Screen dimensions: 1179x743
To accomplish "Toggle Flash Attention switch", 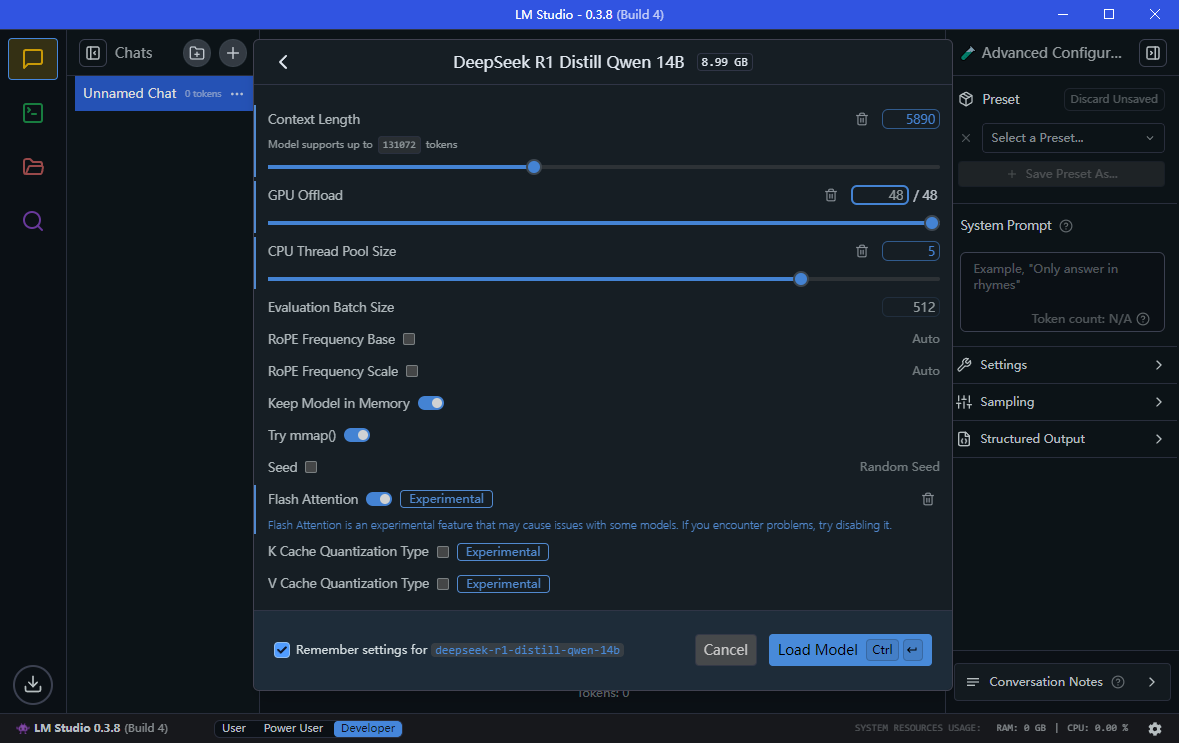I will [379, 499].
